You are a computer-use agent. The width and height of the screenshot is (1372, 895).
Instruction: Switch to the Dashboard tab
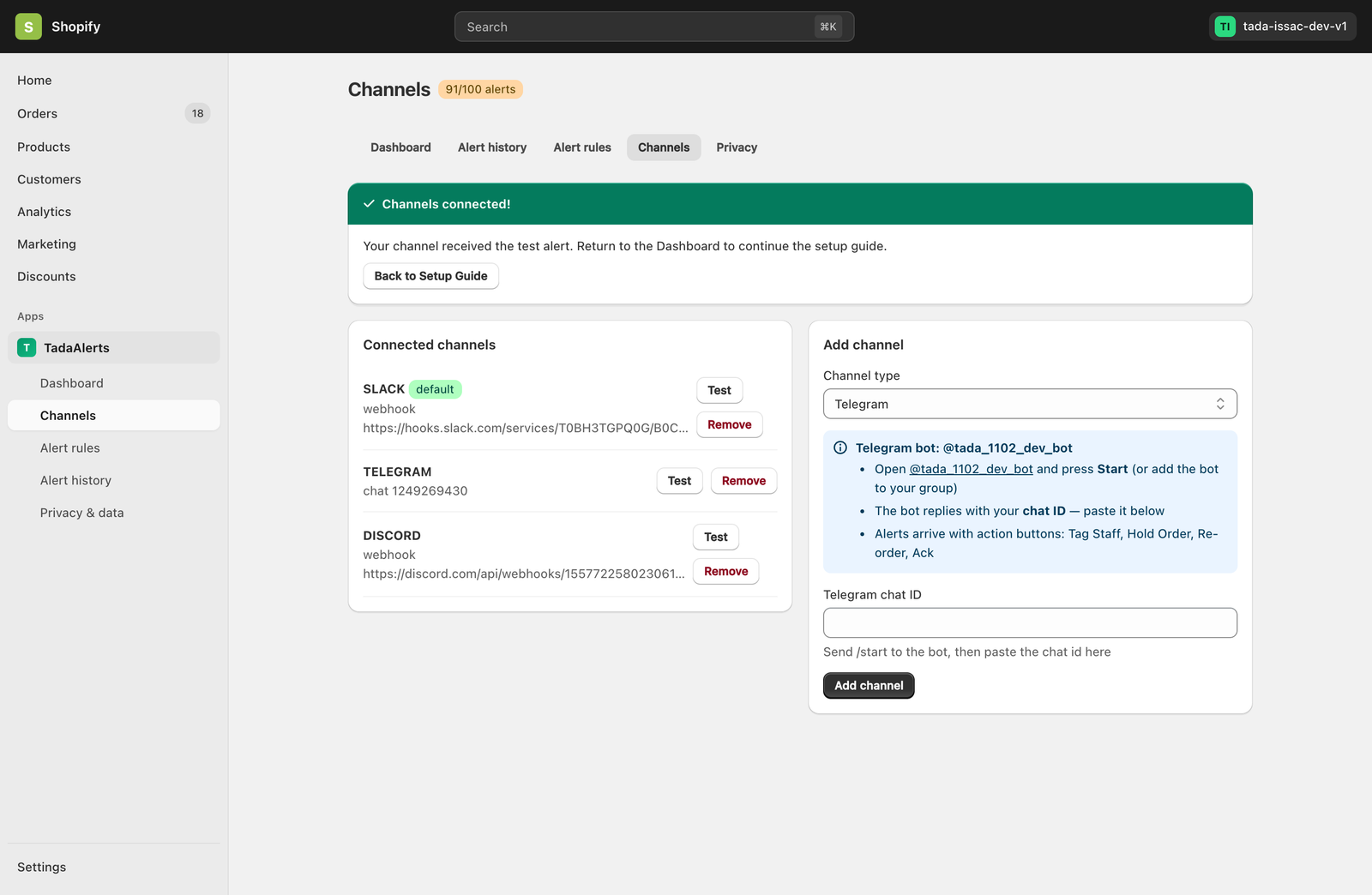[x=400, y=147]
